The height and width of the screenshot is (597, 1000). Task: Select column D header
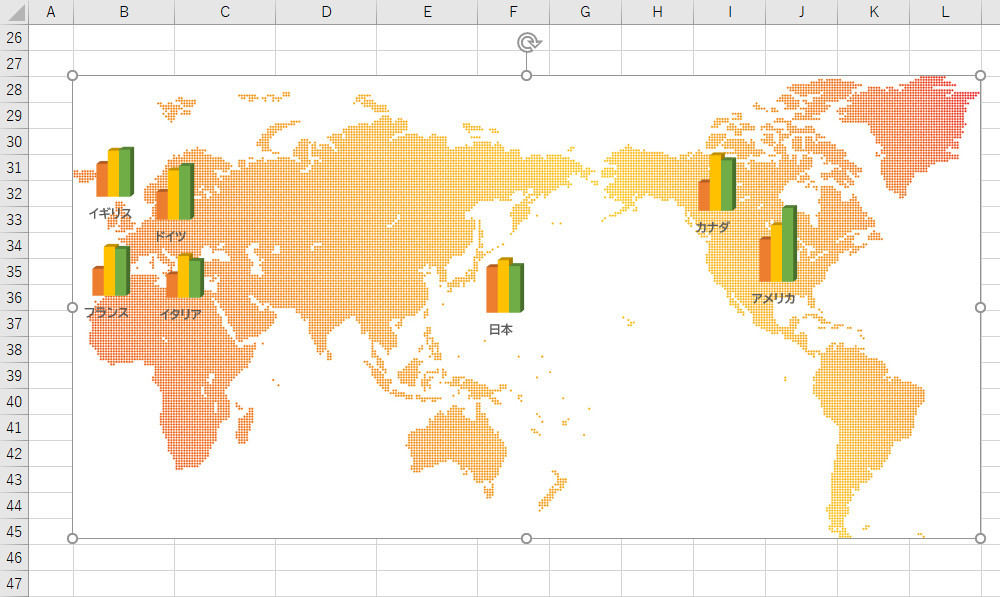coord(326,12)
